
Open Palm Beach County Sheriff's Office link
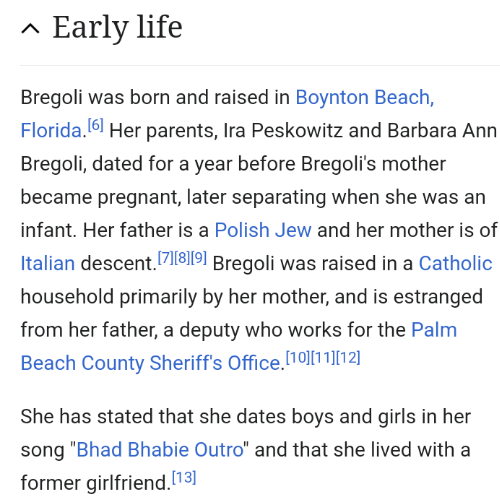(x=151, y=363)
